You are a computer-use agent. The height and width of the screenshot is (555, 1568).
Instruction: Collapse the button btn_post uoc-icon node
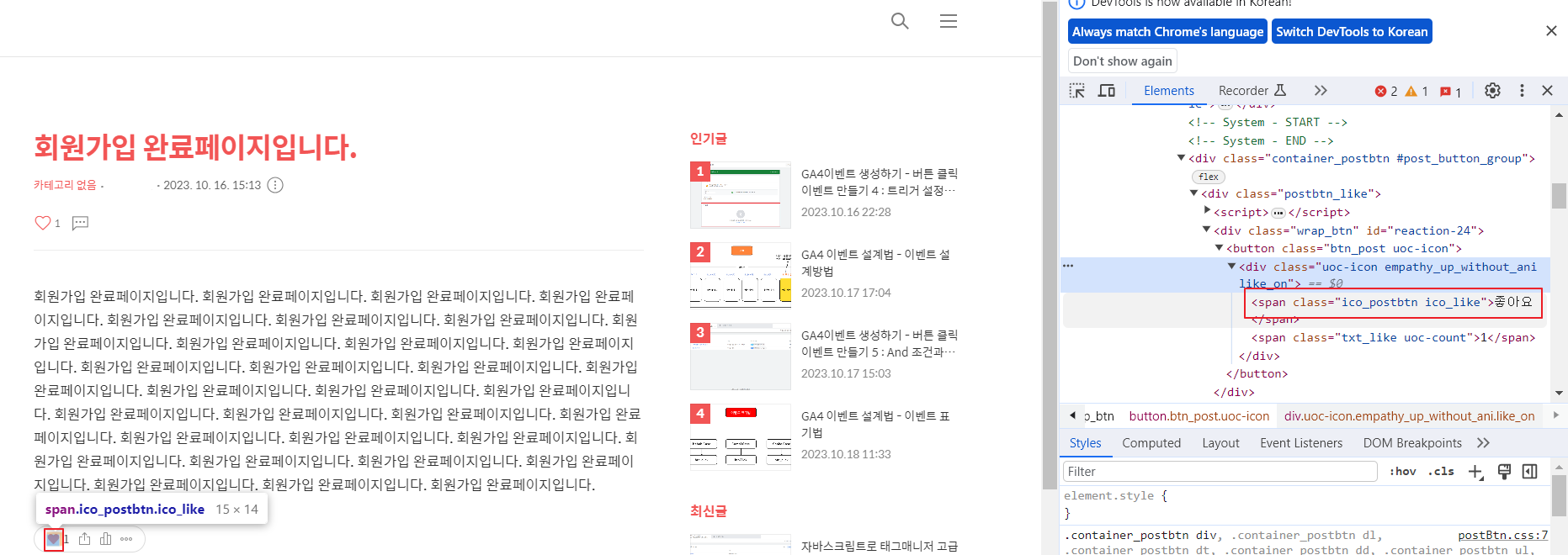(x=1219, y=248)
